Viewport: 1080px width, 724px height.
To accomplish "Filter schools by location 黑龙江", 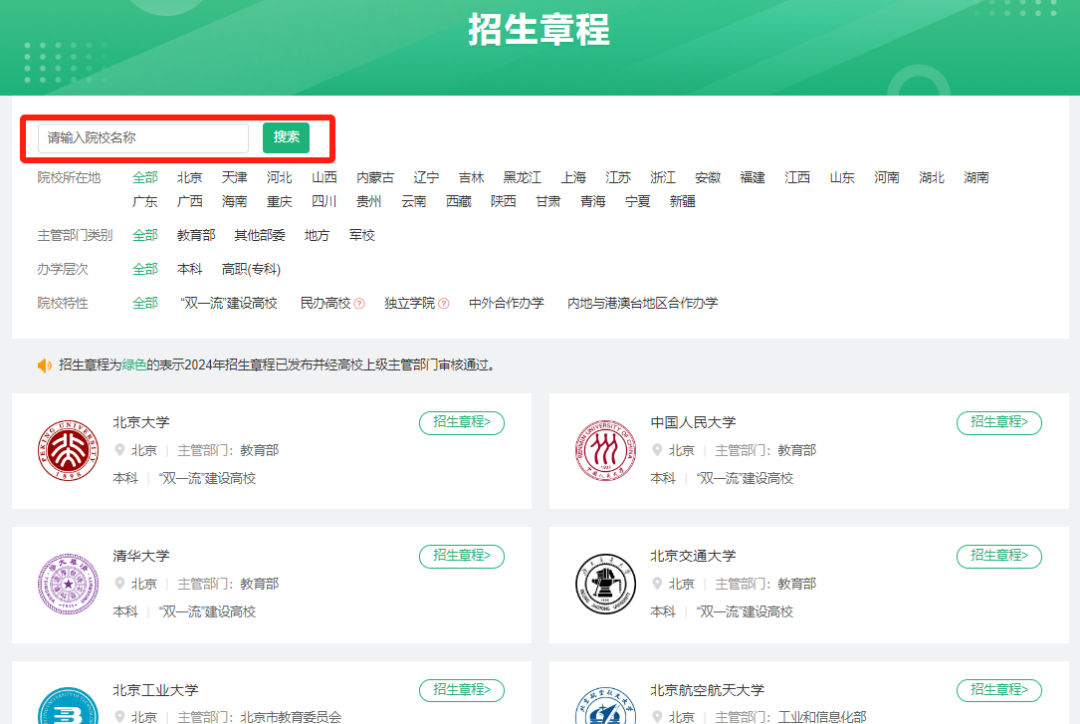I will click(522, 178).
